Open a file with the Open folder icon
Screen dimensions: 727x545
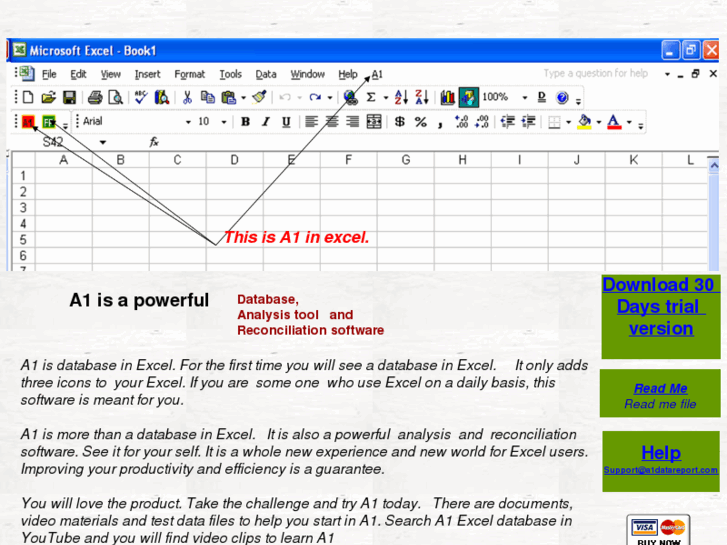click(x=48, y=97)
